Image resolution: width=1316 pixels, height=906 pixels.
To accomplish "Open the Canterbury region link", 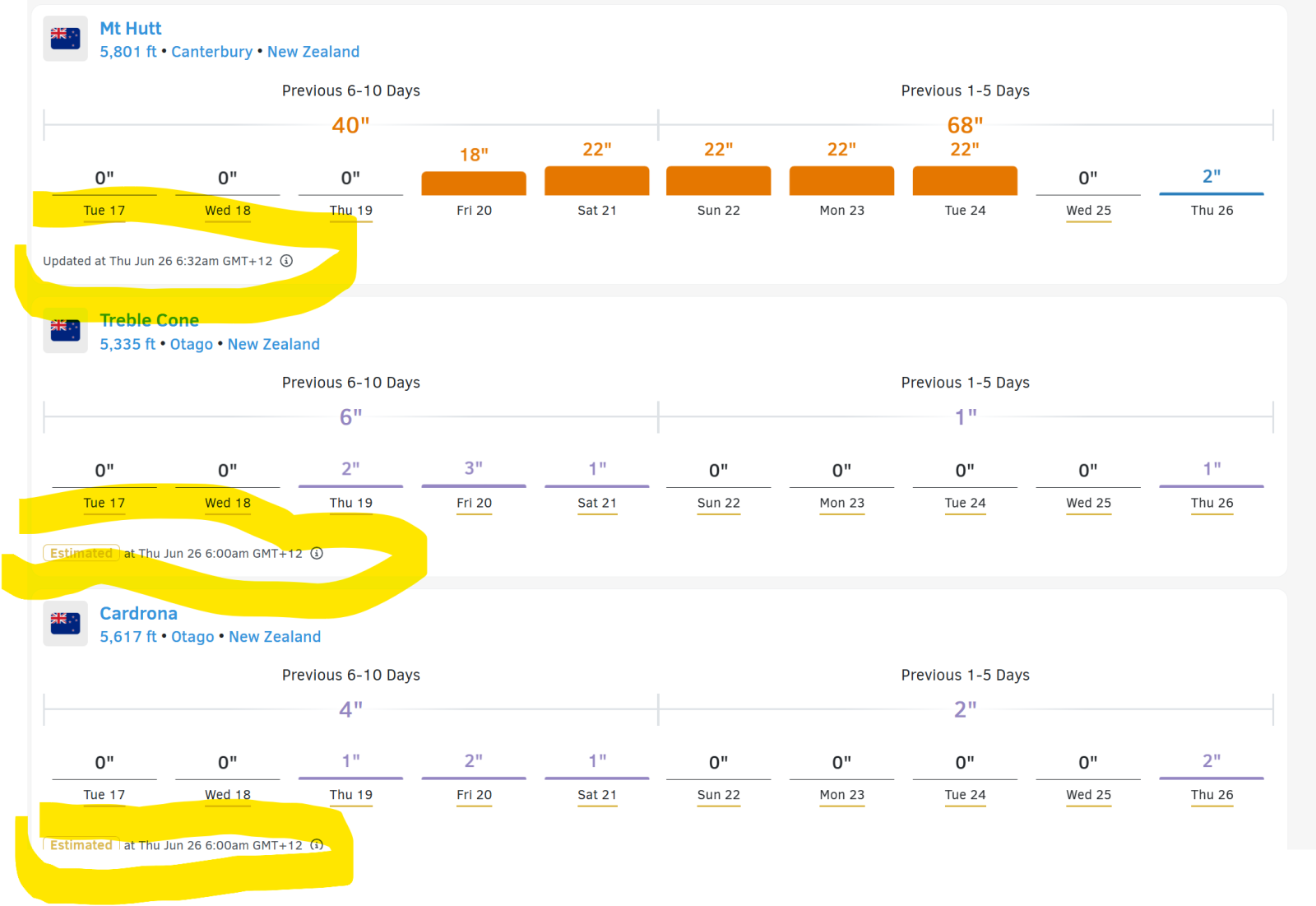I will click(x=211, y=52).
